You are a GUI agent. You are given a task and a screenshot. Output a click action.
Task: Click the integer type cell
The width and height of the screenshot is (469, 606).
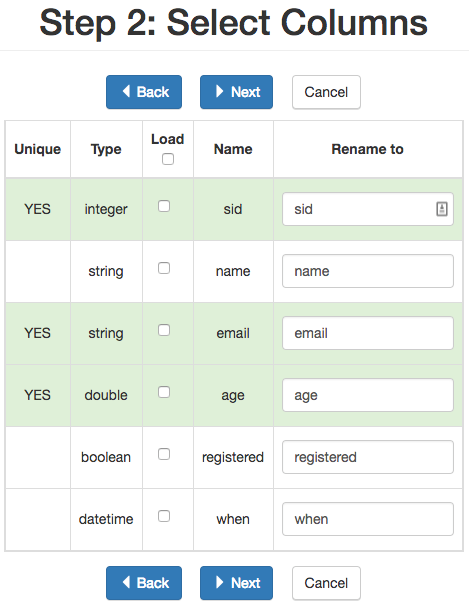click(x=106, y=209)
